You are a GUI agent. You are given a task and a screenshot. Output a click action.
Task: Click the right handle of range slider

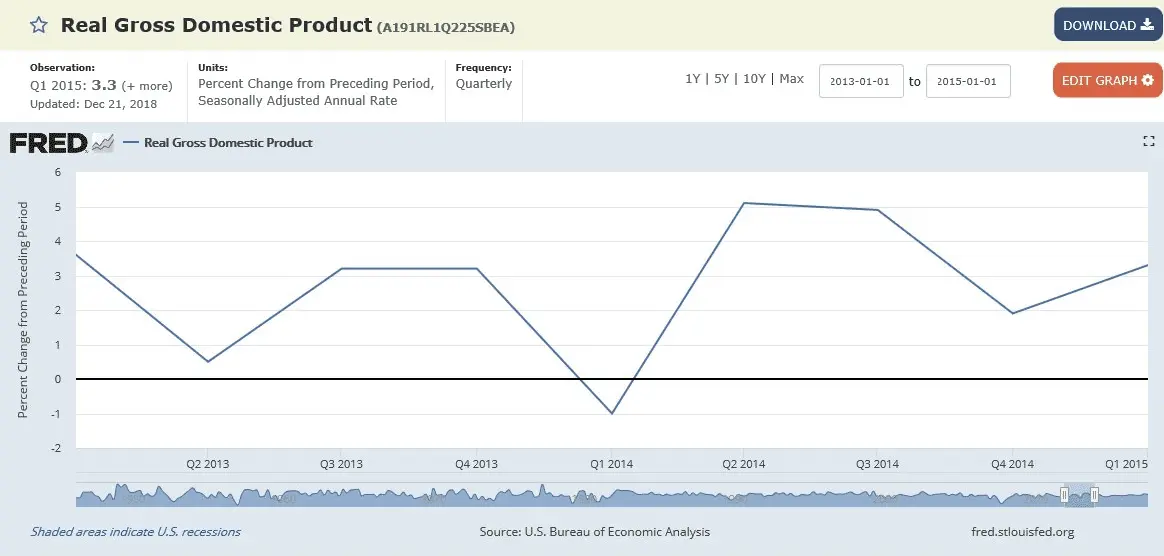[x=1095, y=495]
